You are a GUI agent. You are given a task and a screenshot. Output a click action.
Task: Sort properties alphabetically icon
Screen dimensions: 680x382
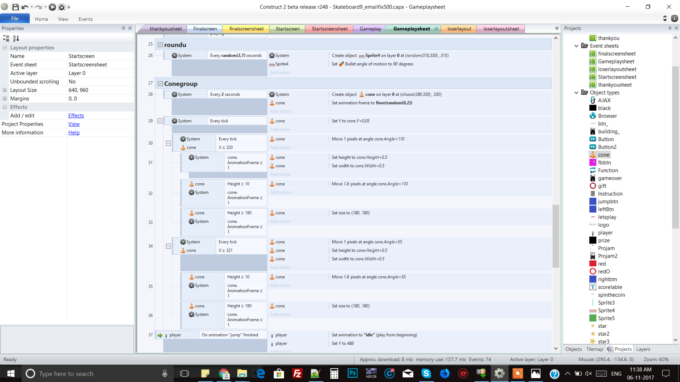pyautogui.click(x=16, y=39)
